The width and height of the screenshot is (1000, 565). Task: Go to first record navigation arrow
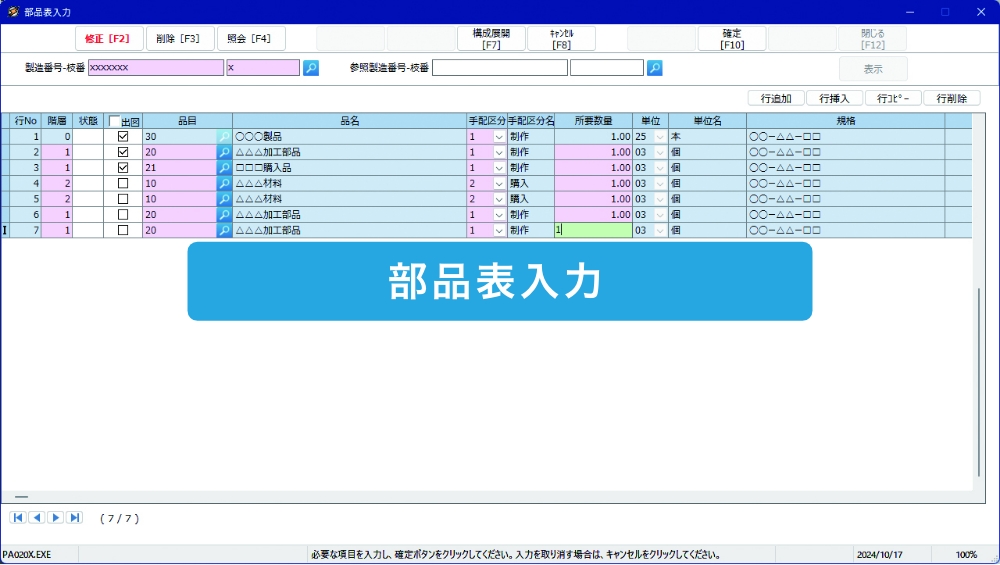coord(17,517)
